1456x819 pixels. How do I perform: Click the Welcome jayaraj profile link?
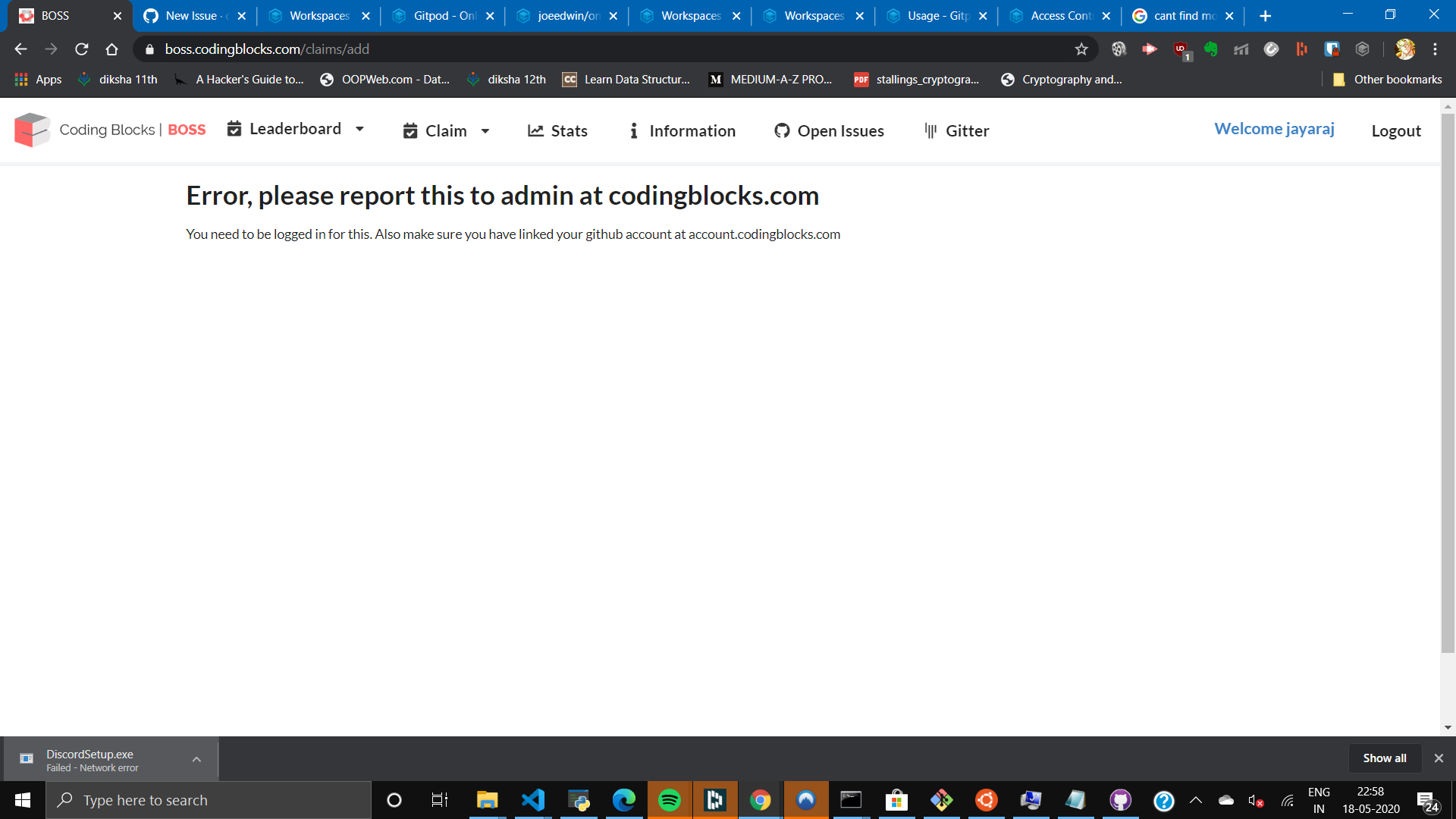click(x=1274, y=129)
